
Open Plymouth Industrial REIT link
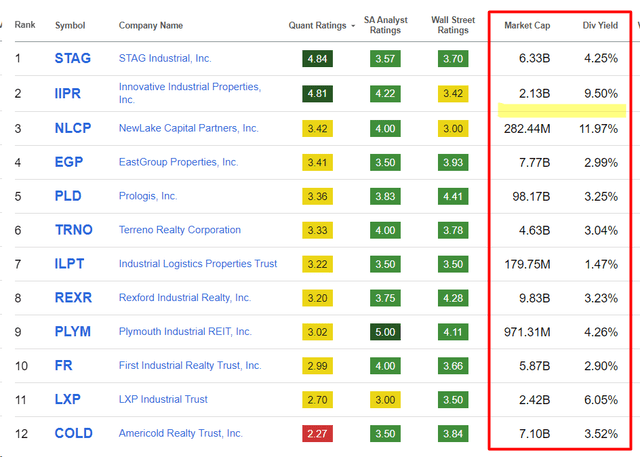[x=185, y=331]
